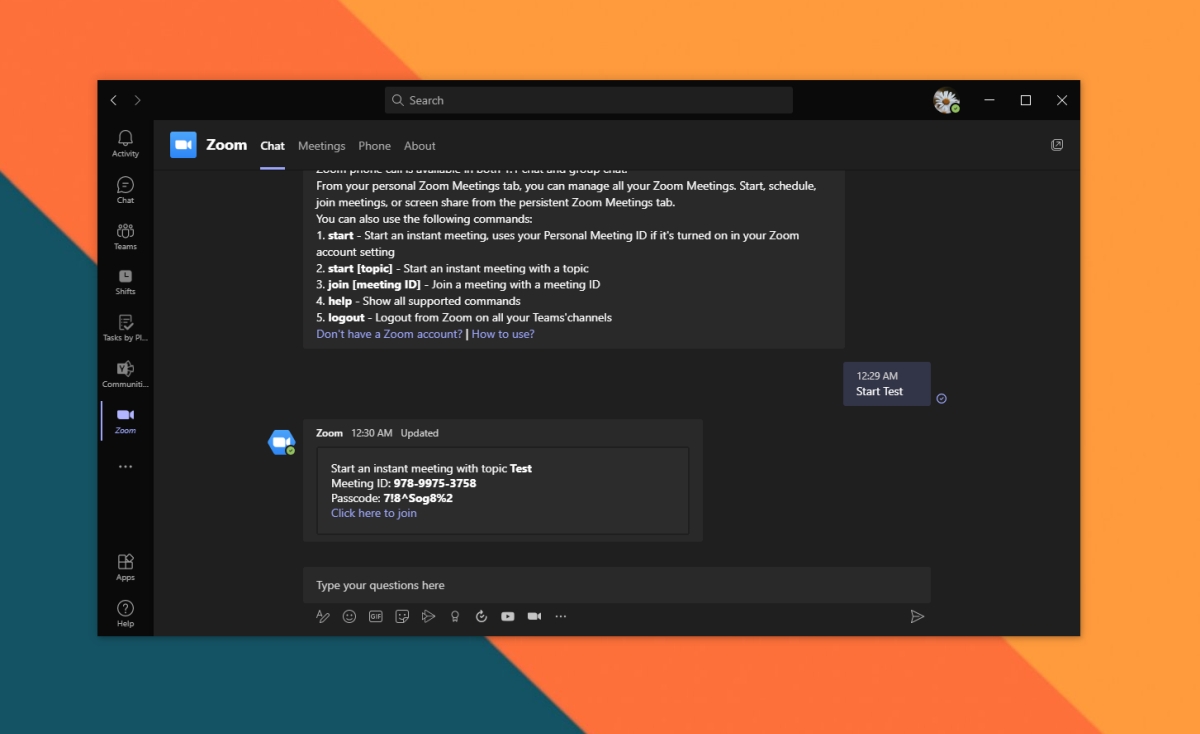
Task: Open the Phone tab of the Zoom app
Action: click(x=374, y=146)
